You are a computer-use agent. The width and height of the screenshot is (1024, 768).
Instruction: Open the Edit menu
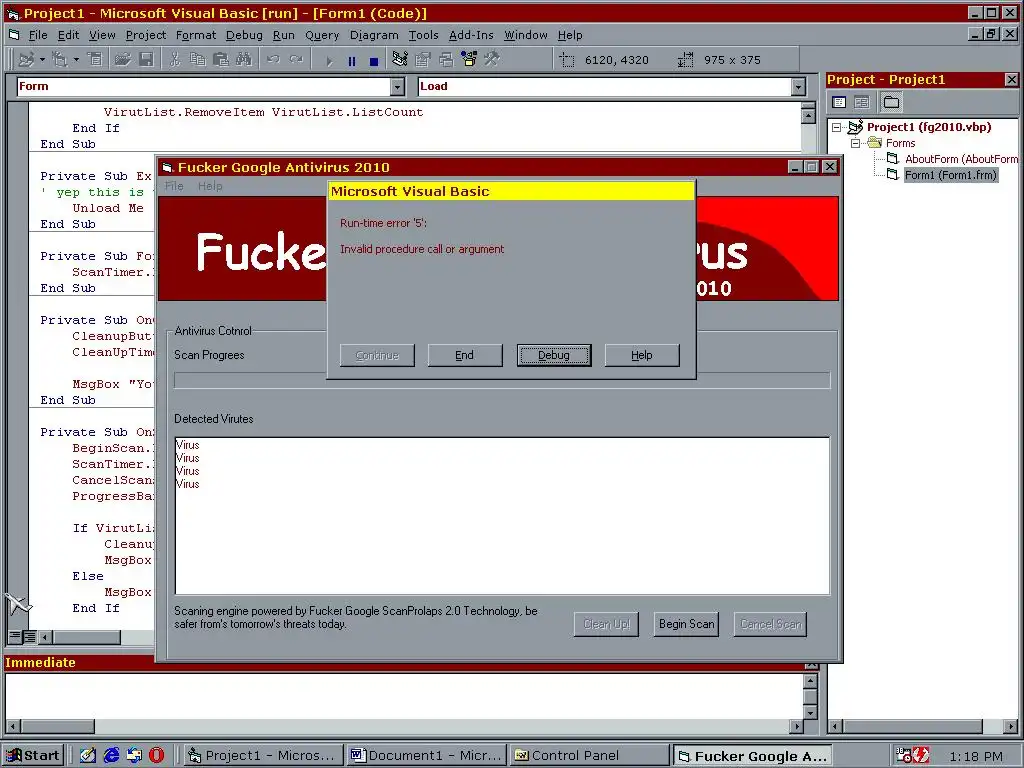click(68, 35)
